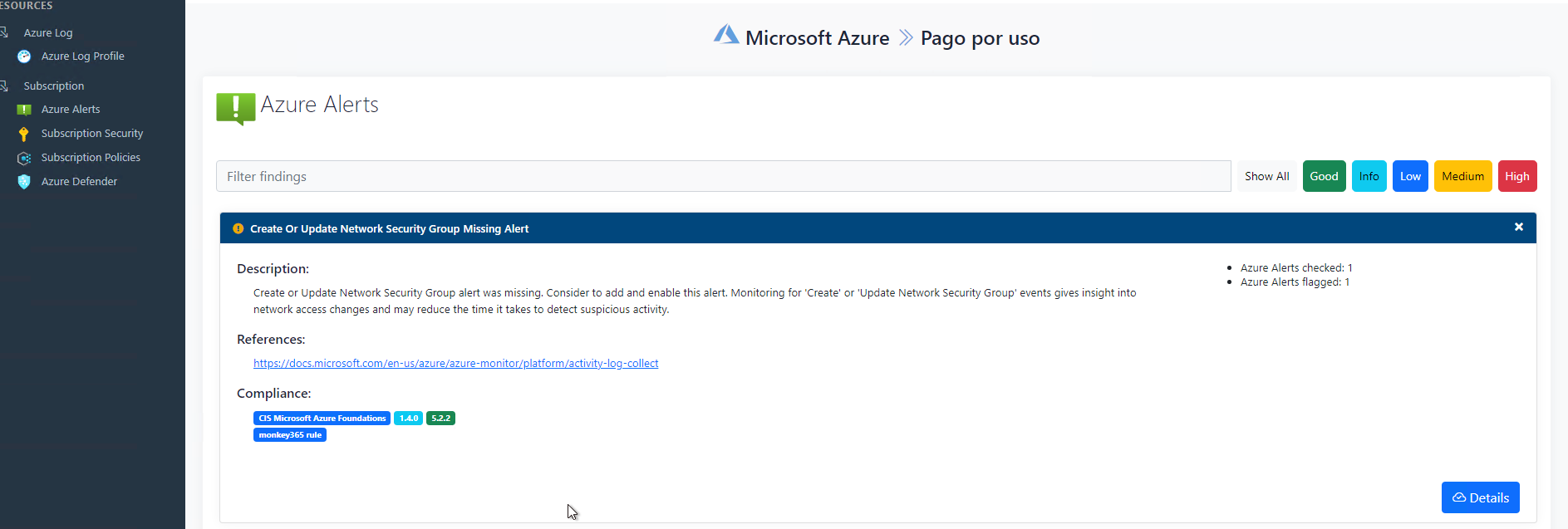Click the blue Details button

[x=1480, y=497]
